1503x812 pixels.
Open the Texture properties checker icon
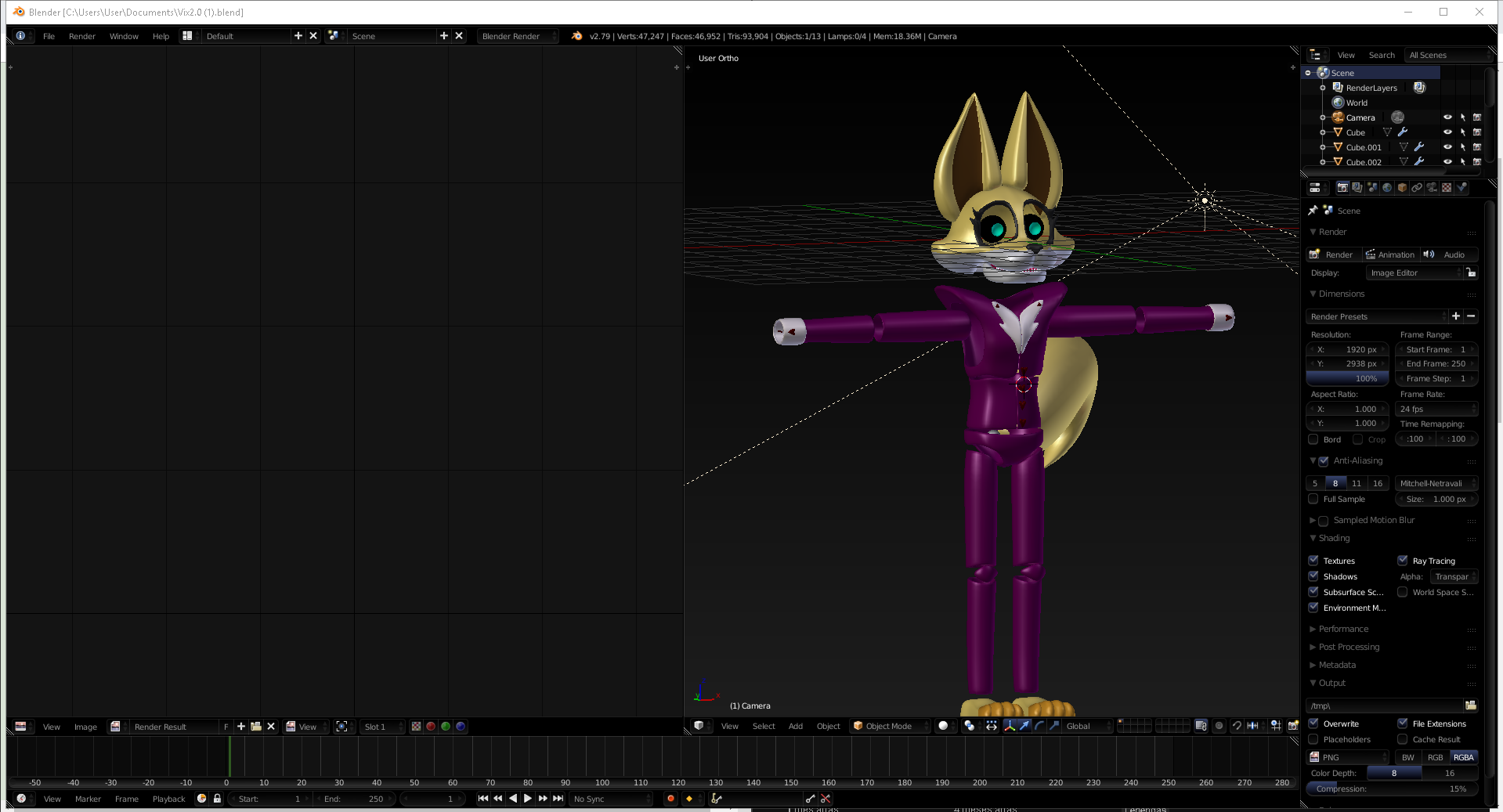(1447, 188)
